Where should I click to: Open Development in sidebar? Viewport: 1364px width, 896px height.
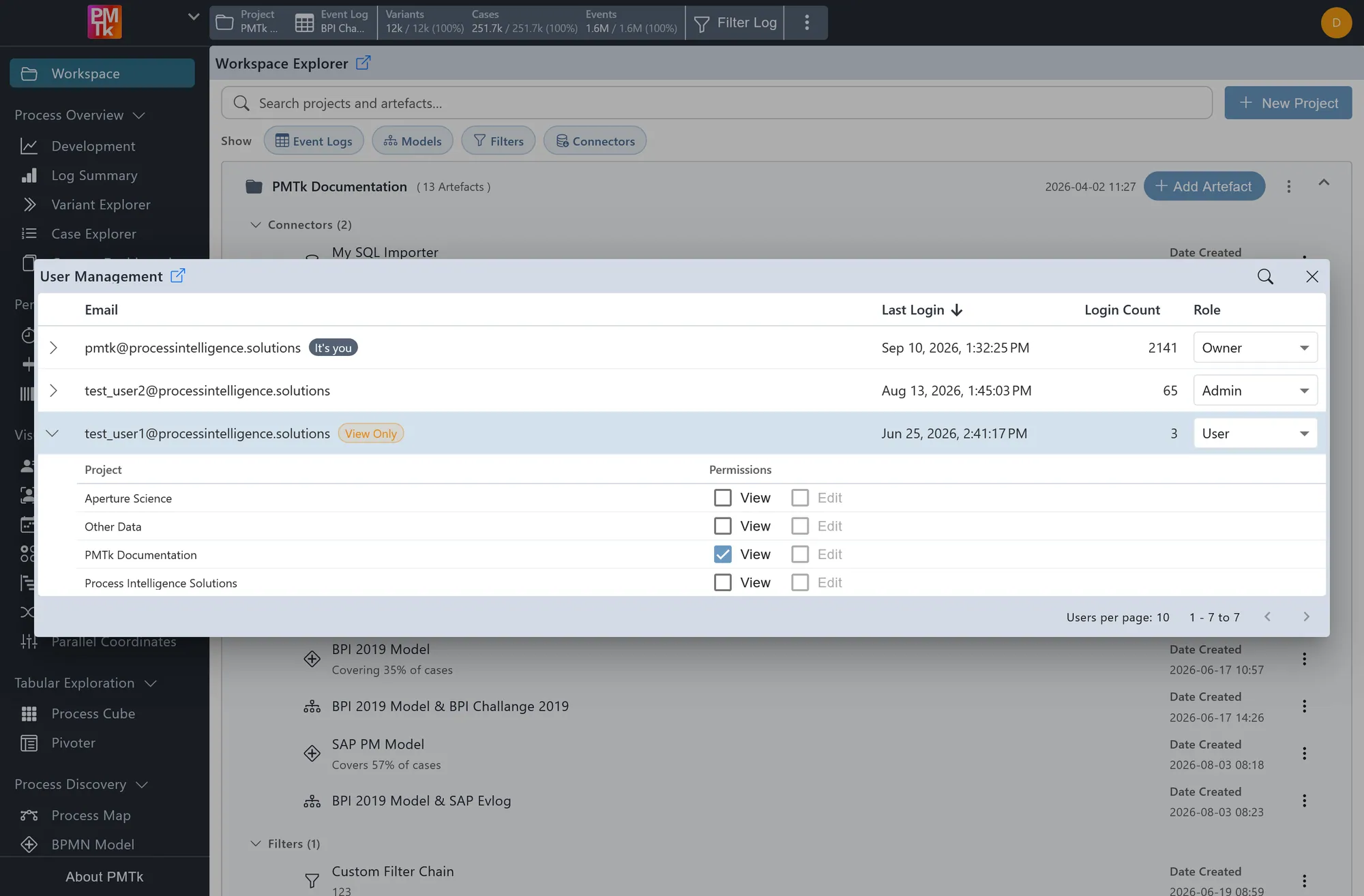[93, 146]
